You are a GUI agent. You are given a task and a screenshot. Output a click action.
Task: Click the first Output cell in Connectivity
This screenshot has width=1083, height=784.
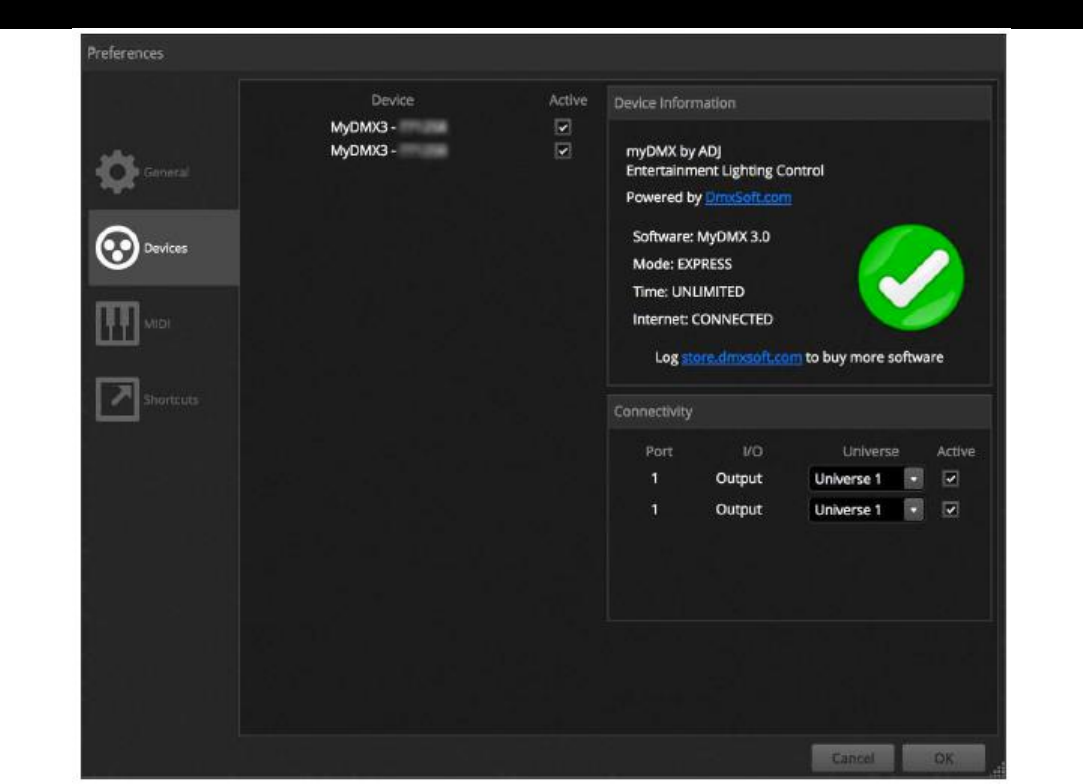point(738,479)
